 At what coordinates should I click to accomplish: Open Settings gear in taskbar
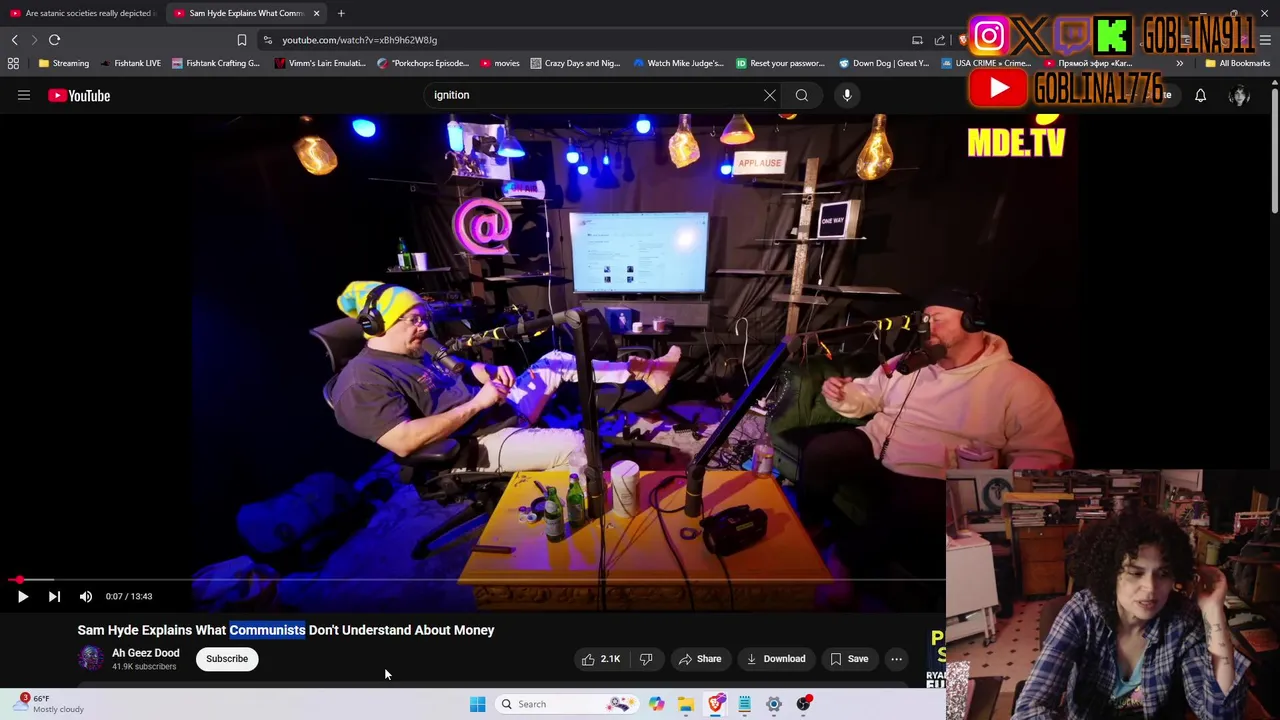click(774, 704)
